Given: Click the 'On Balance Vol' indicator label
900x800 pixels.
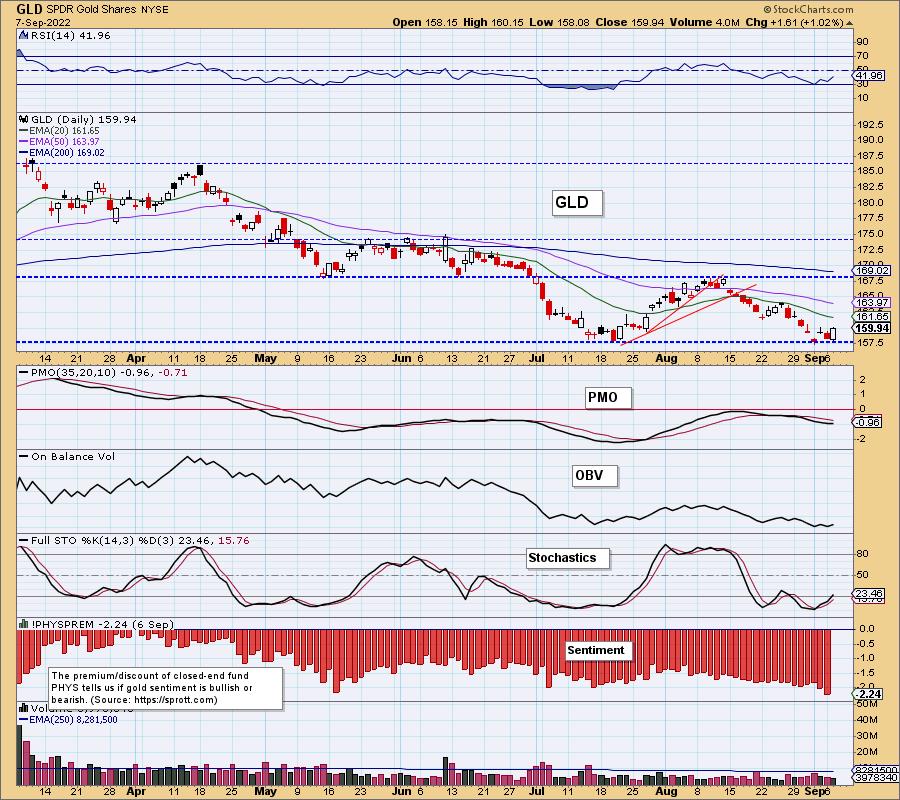Looking at the screenshot, I should (x=73, y=457).
